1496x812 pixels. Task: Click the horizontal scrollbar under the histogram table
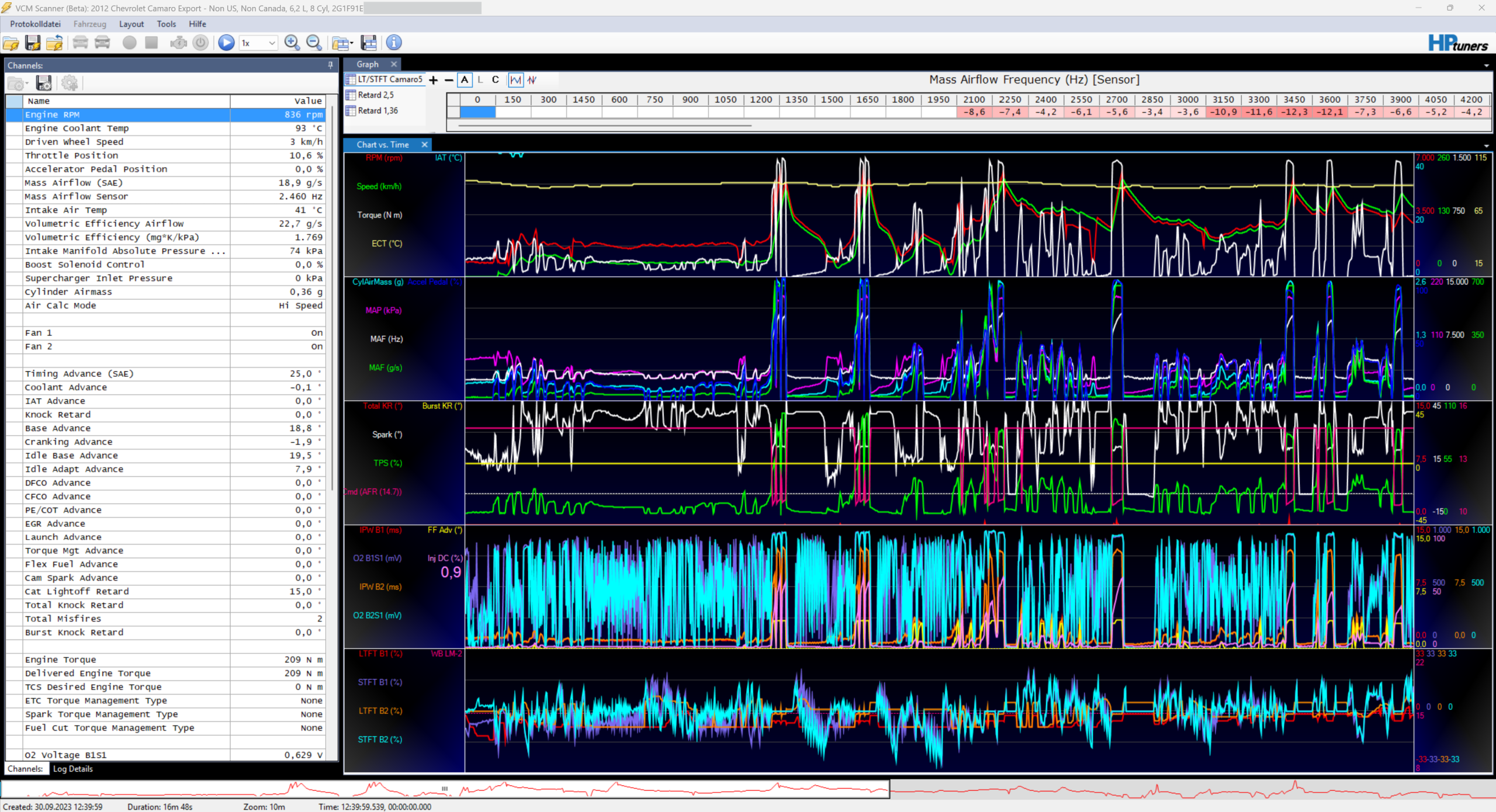(605, 125)
